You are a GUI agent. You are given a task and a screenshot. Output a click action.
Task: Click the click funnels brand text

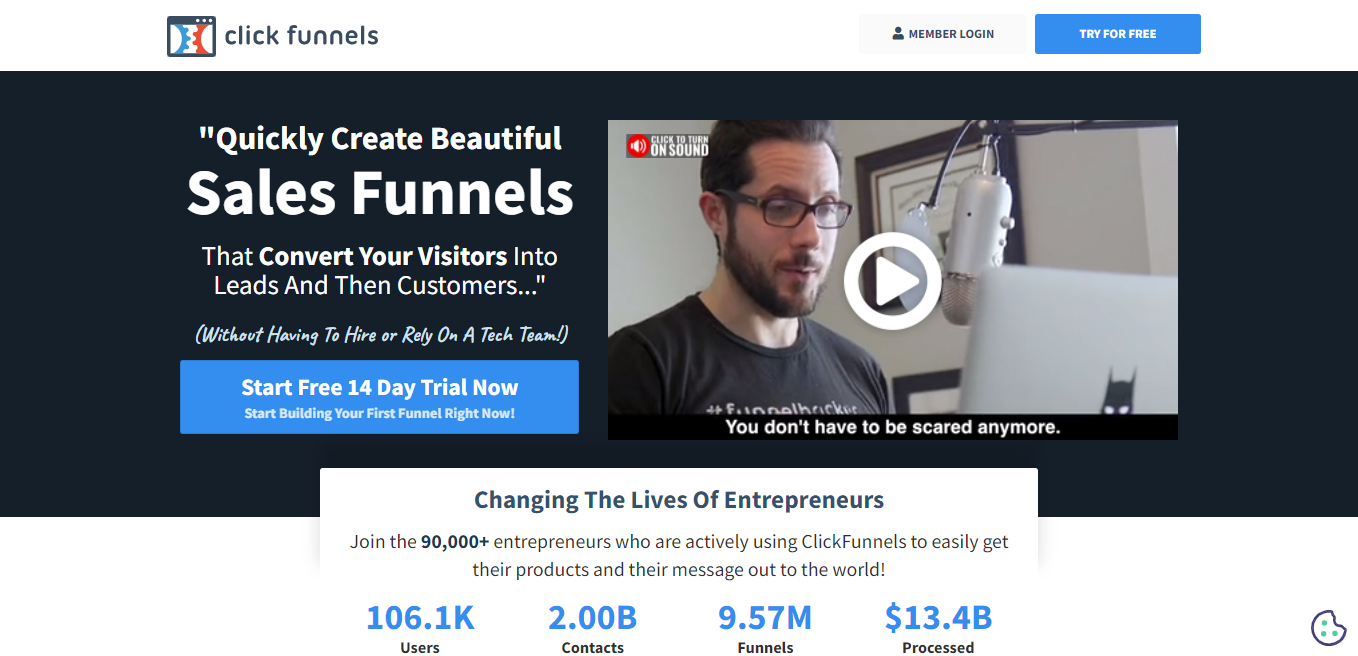[x=301, y=36]
